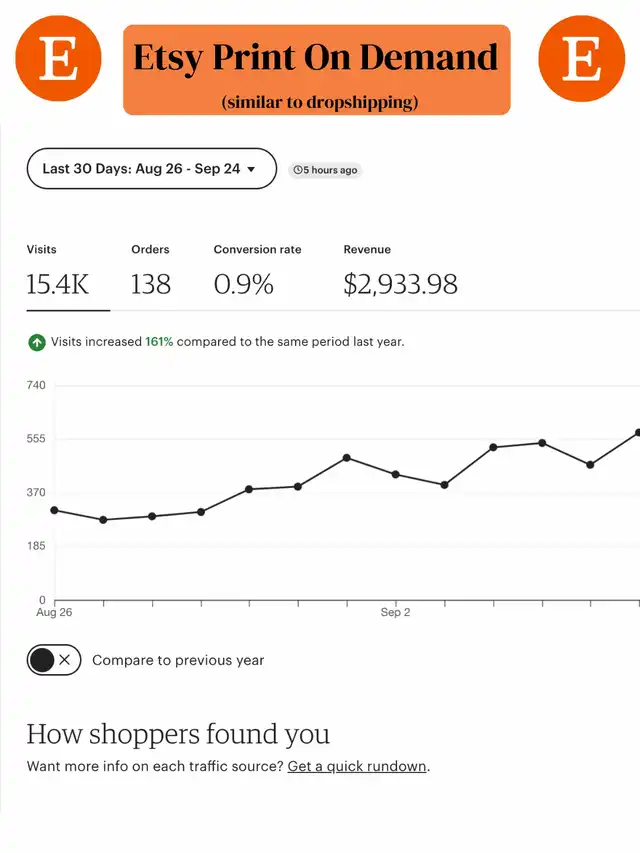Screen dimensions: 640x853
Task: Click the last visible chart data point
Action: (637, 433)
